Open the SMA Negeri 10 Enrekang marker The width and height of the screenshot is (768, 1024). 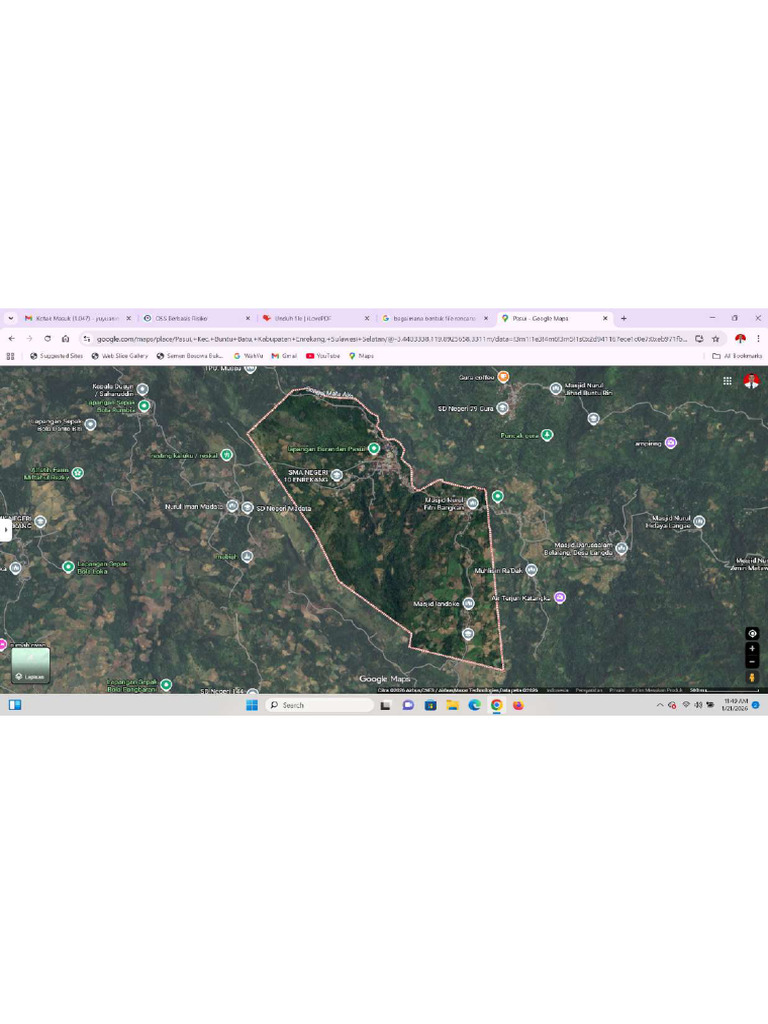pos(336,475)
